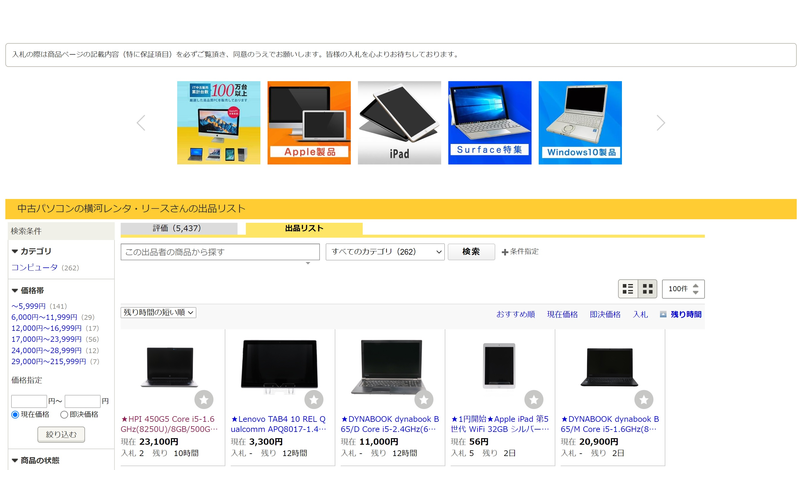Sort by 現在価格
Image resolution: width=800 pixels, height=500 pixels.
click(x=562, y=314)
